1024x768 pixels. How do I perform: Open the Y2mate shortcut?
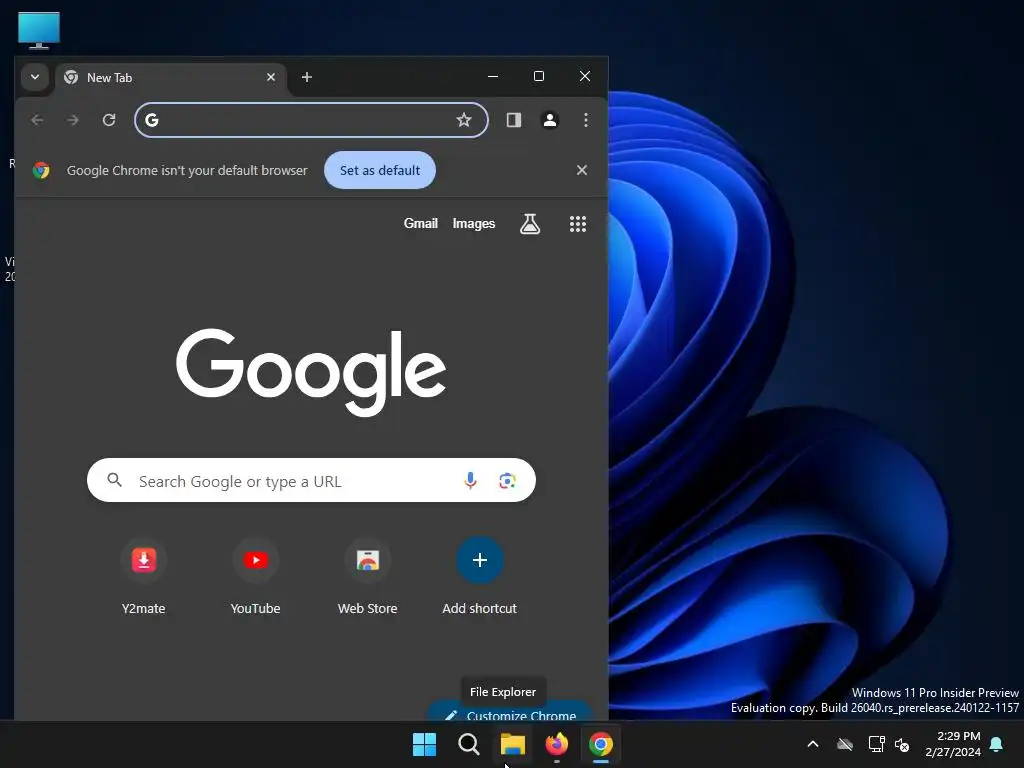coord(144,576)
